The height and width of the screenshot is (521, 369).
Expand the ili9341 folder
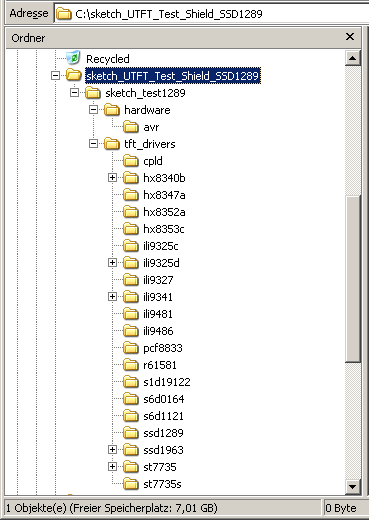point(112,297)
